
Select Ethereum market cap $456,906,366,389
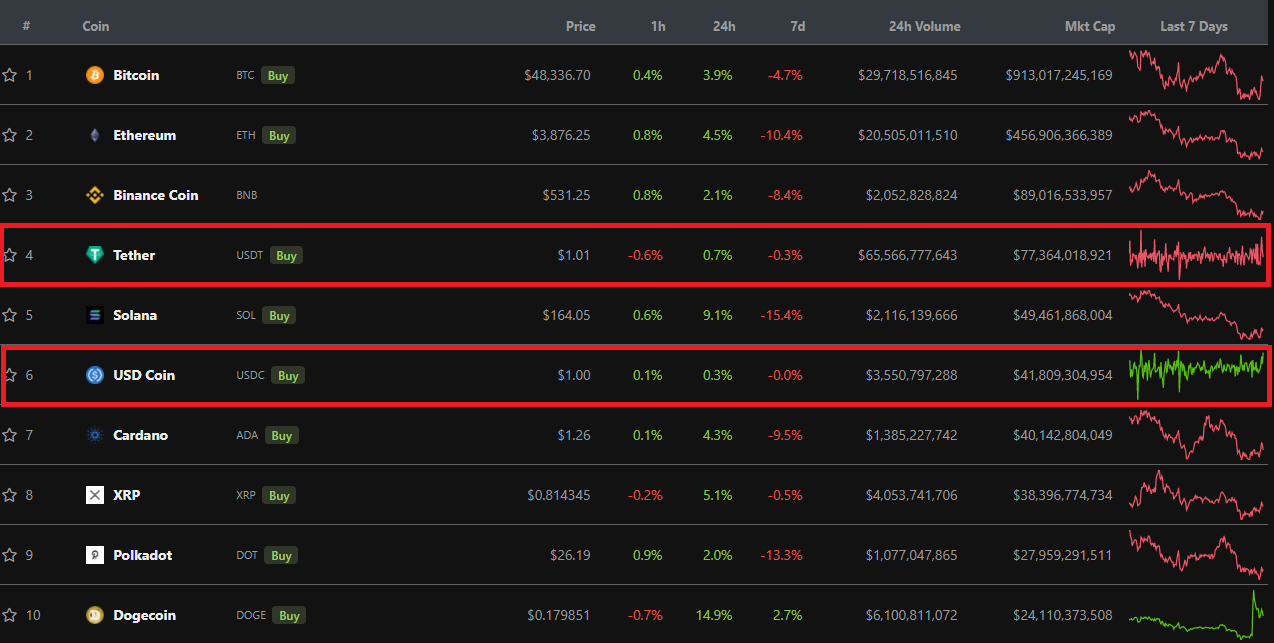click(1059, 135)
